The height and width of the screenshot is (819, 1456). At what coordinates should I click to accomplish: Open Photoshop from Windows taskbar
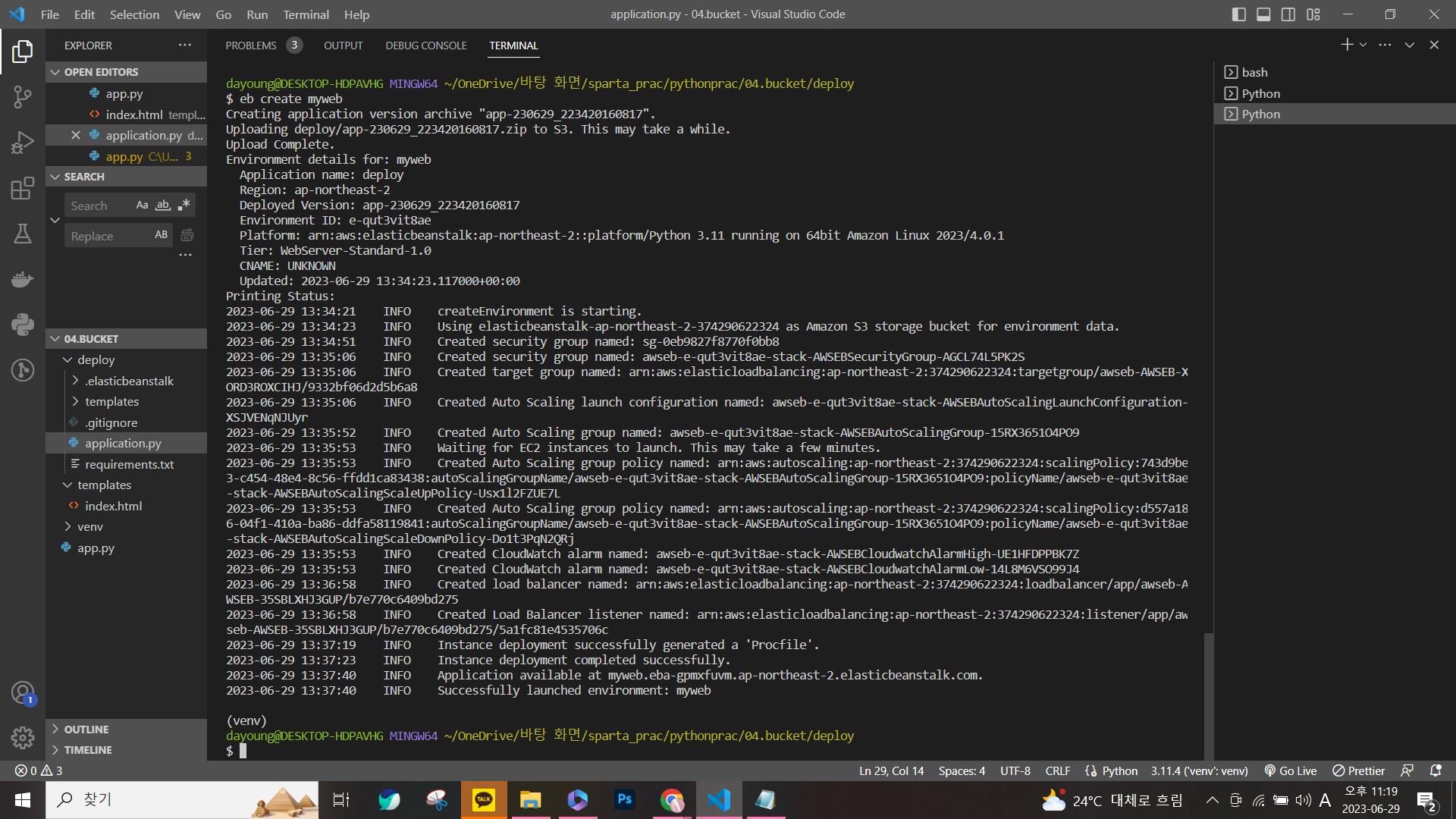(x=624, y=799)
